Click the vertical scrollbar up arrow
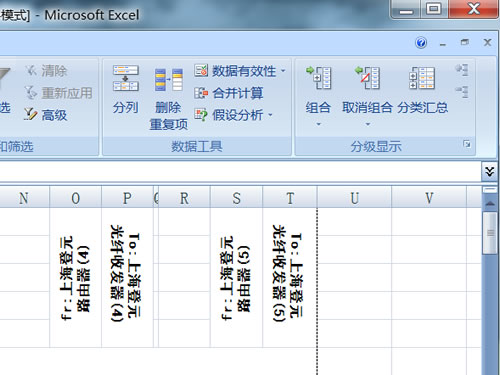 pos(490,203)
